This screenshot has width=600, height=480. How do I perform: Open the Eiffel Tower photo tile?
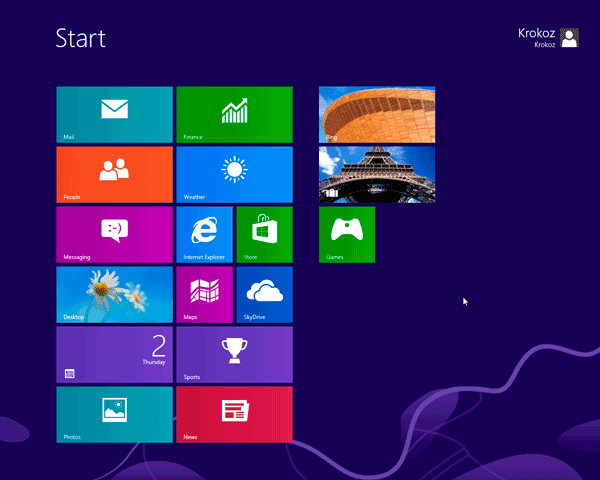pos(377,175)
